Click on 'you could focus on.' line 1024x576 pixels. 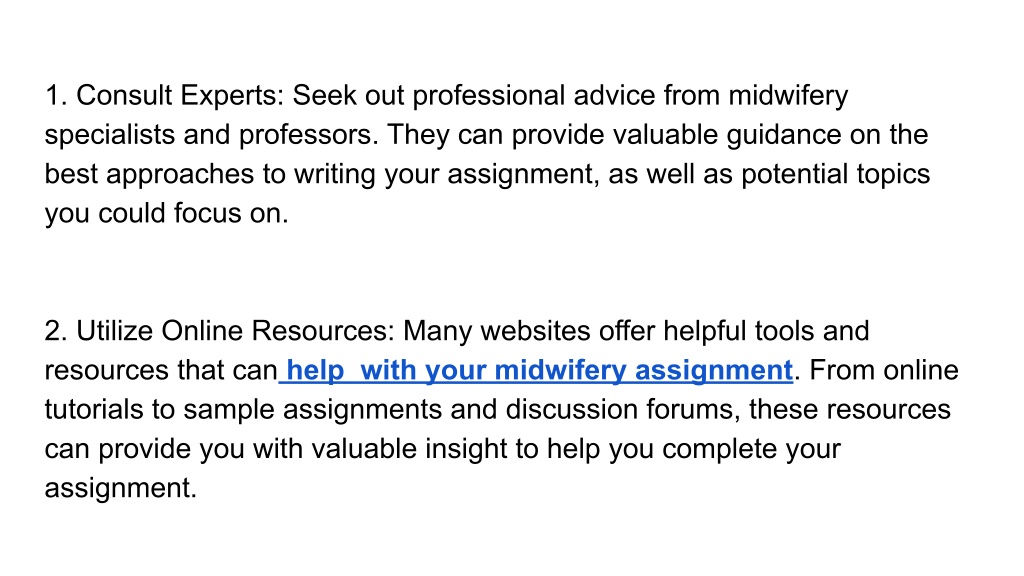point(167,214)
